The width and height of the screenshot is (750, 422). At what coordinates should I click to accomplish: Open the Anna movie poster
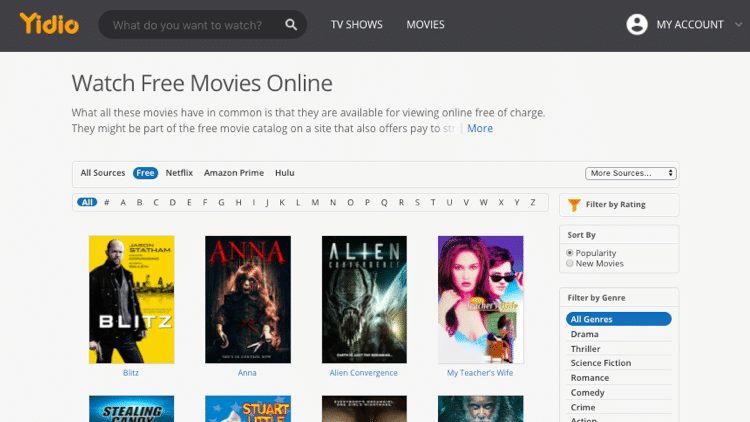click(x=248, y=300)
